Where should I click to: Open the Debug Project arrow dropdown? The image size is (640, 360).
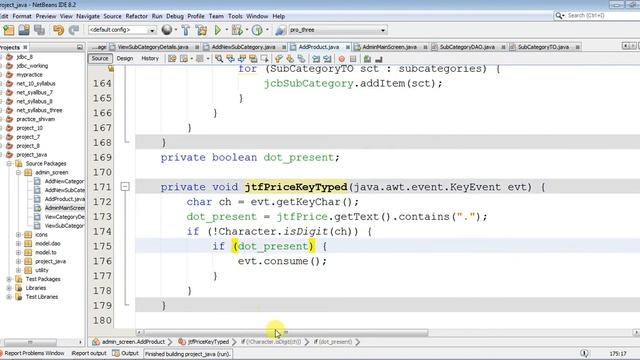click(247, 30)
